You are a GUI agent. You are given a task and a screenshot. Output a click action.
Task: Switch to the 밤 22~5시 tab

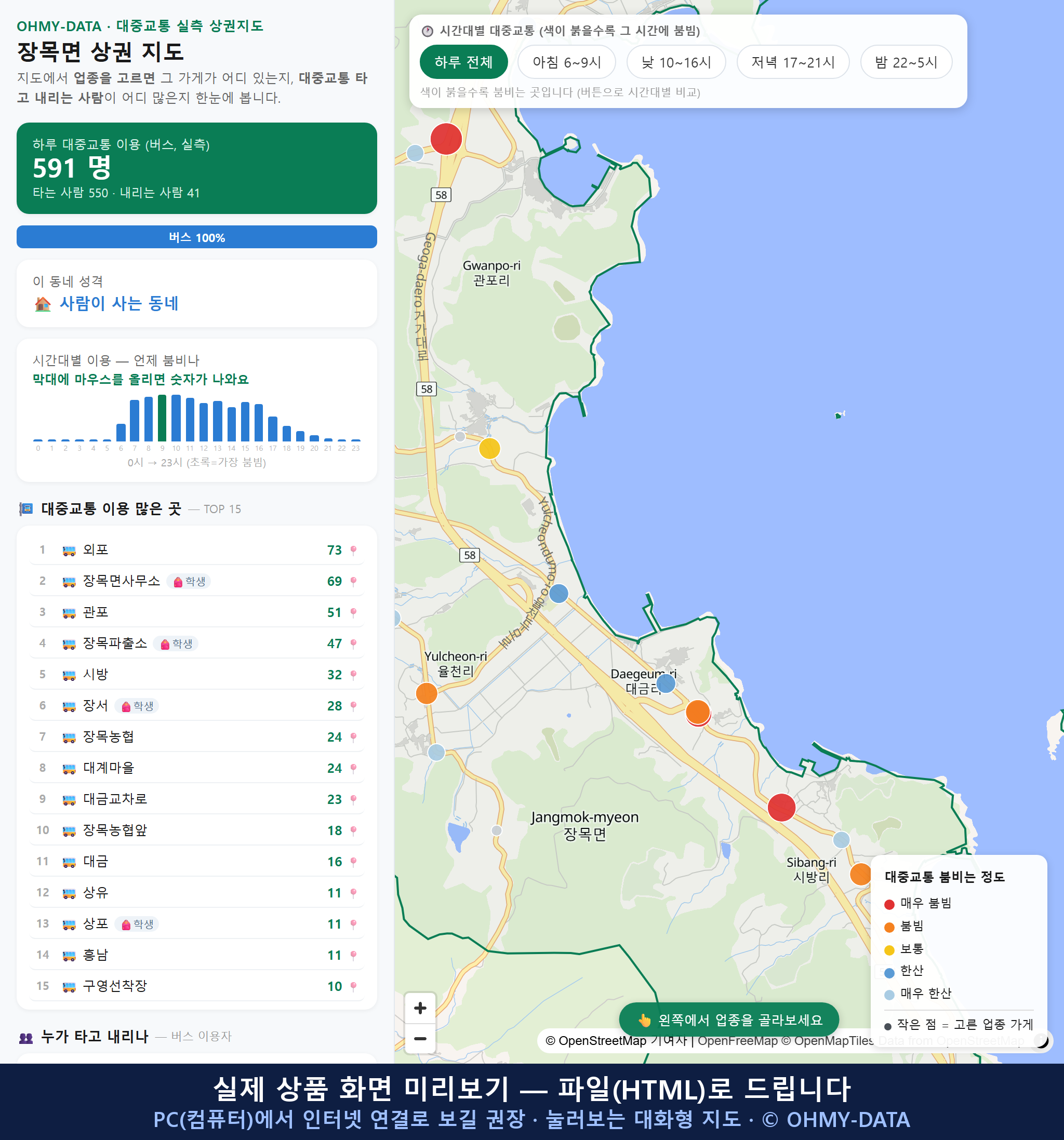tap(906, 62)
